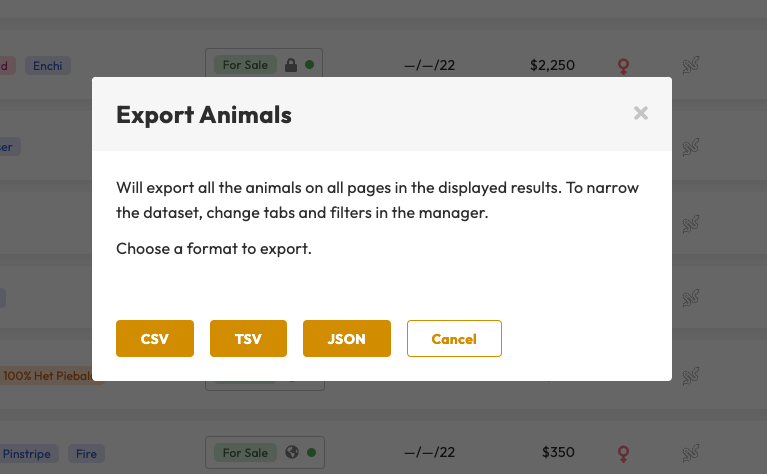Choose JSON export format
The image size is (767, 474).
346,339
